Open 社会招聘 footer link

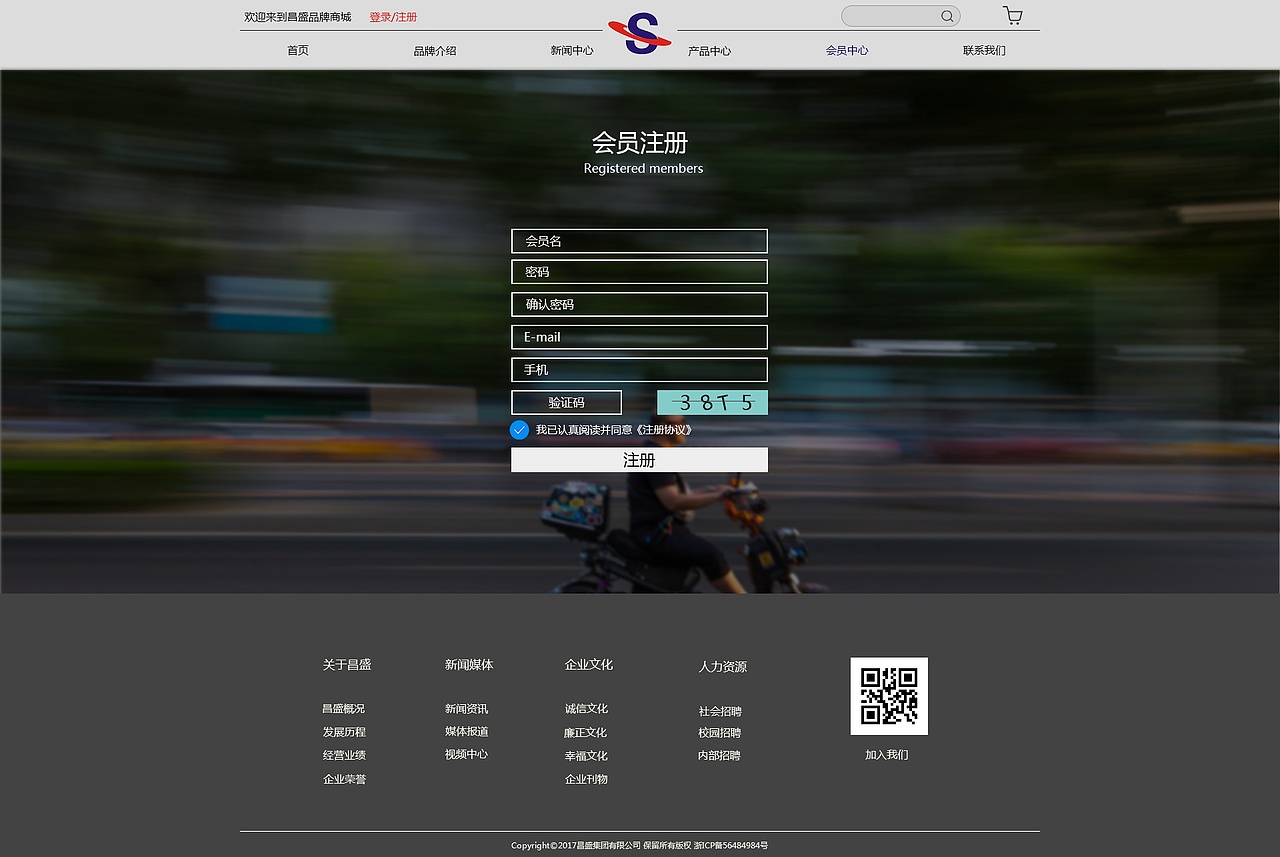720,712
